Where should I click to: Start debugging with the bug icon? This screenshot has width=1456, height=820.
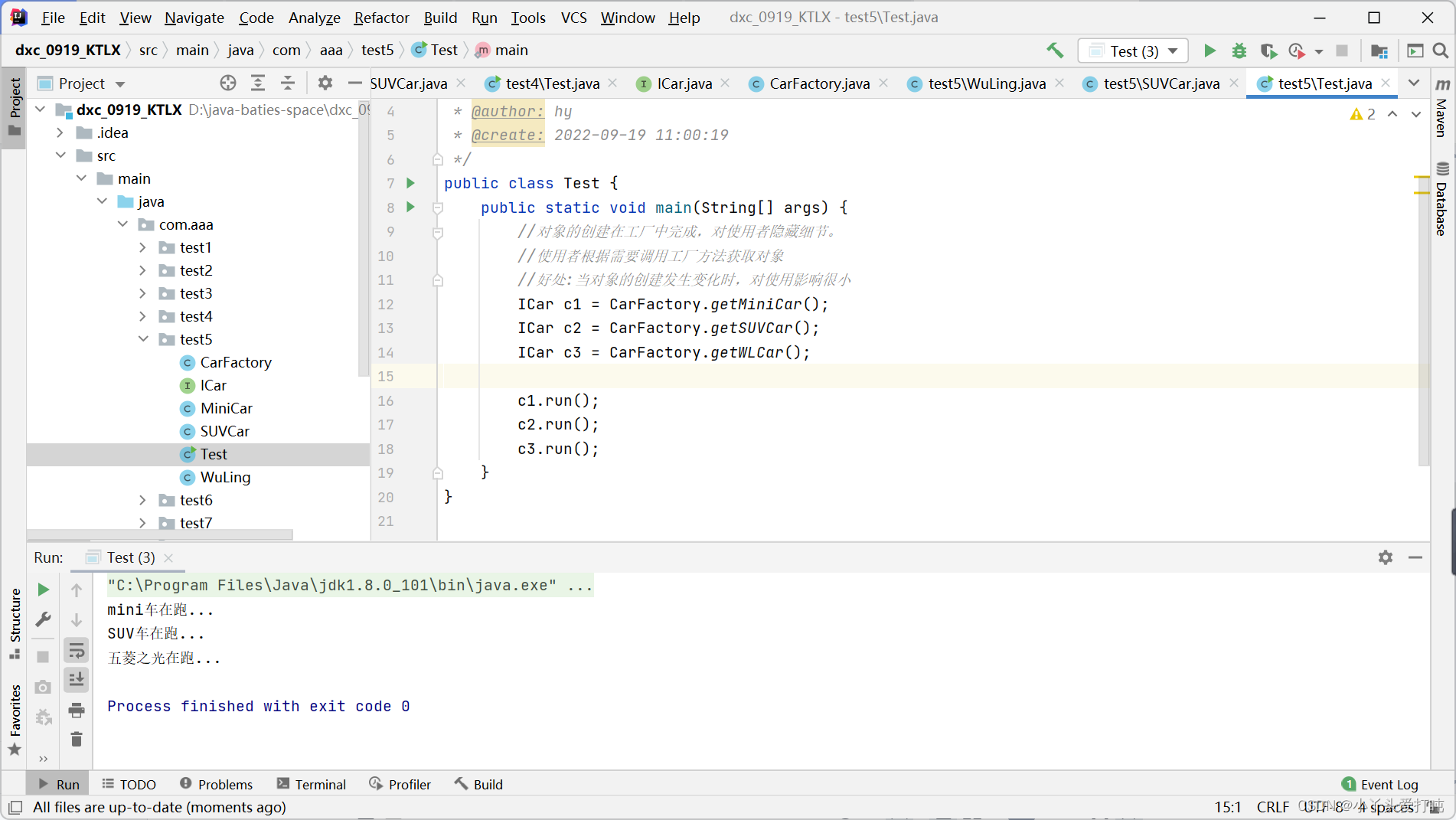point(1239,51)
